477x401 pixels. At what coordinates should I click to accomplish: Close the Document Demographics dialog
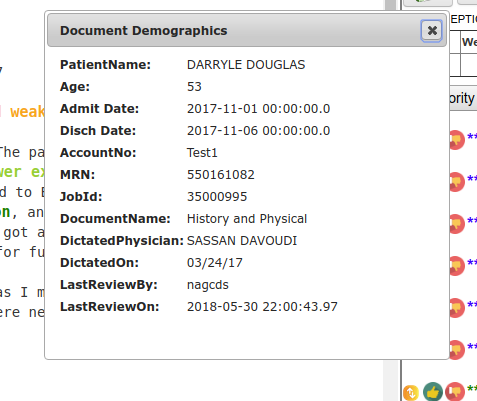tap(432, 31)
